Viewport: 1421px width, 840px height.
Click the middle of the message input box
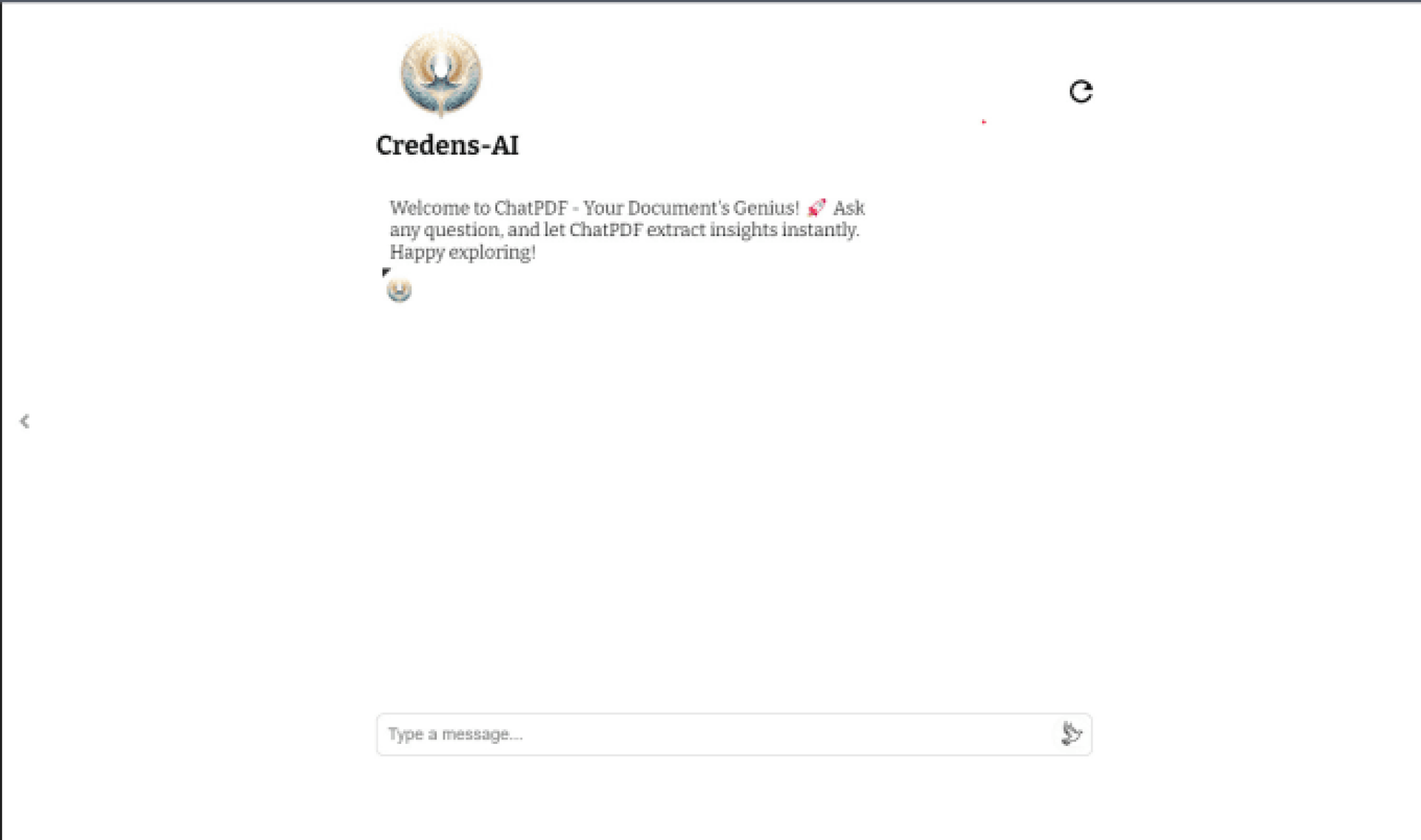(733, 734)
